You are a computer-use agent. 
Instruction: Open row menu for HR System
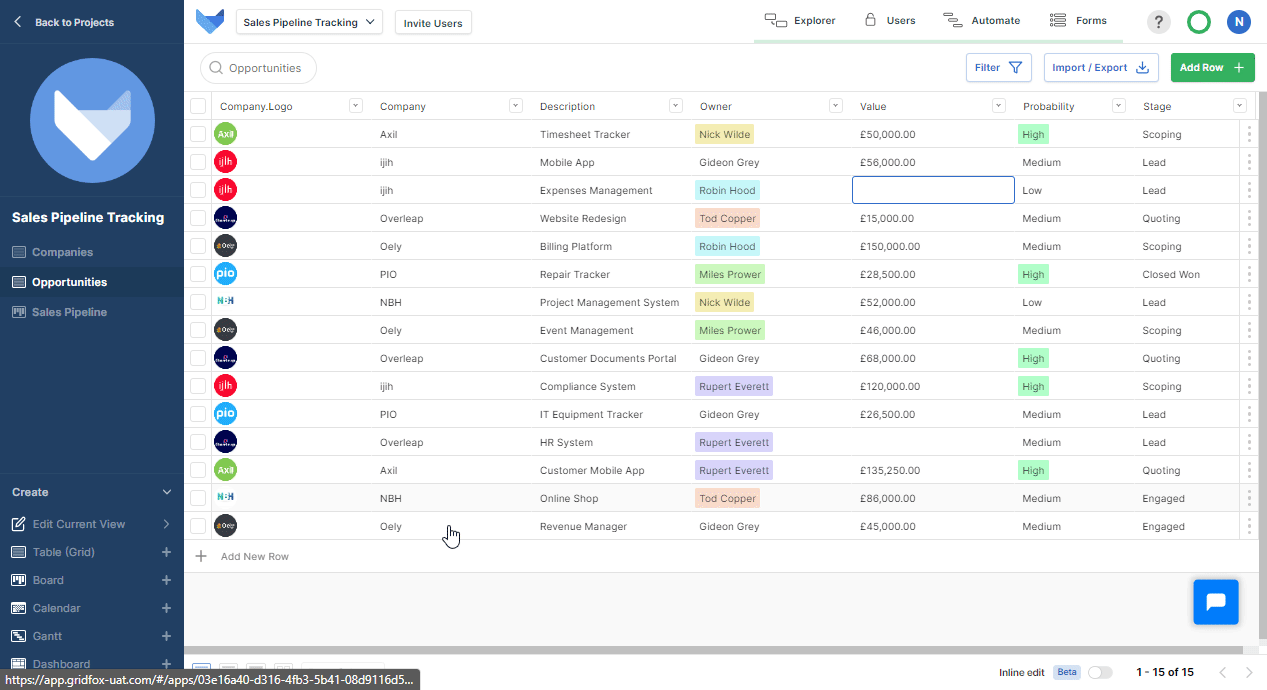(1249, 442)
